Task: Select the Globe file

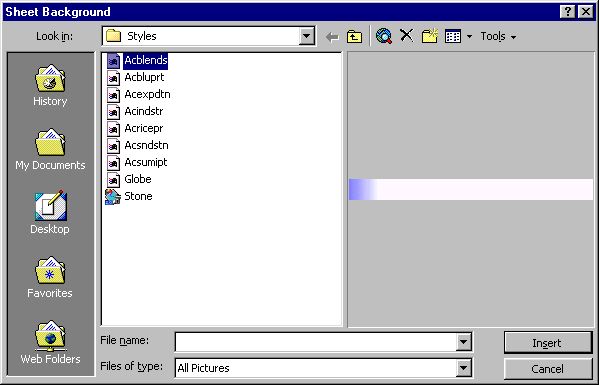Action: point(138,179)
